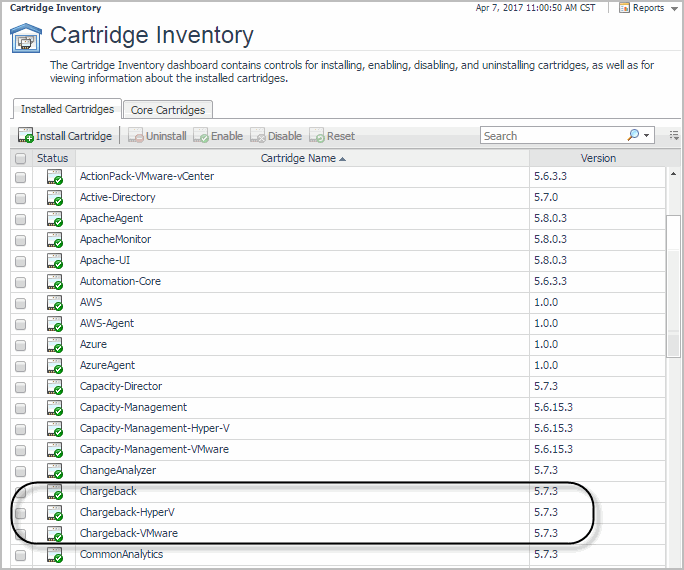Click the Automation-Core status icon

(55, 282)
